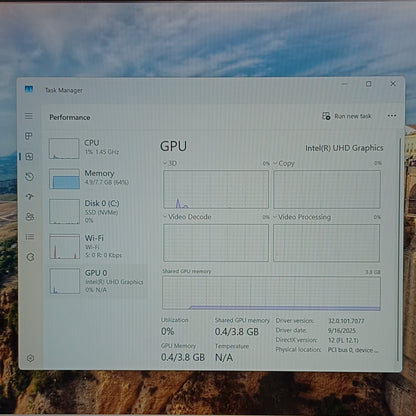The width and height of the screenshot is (416, 416).
Task: Click DirectX version 12 (FL 12.1)
Action: [x=343, y=340]
